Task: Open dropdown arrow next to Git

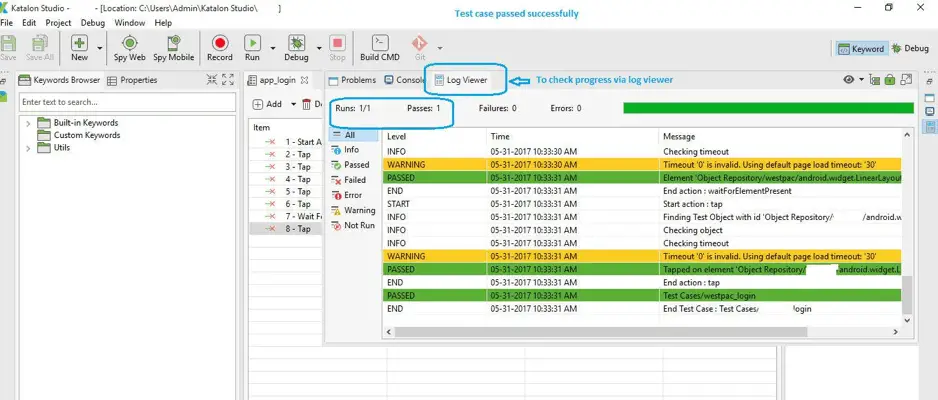Action: click(440, 48)
